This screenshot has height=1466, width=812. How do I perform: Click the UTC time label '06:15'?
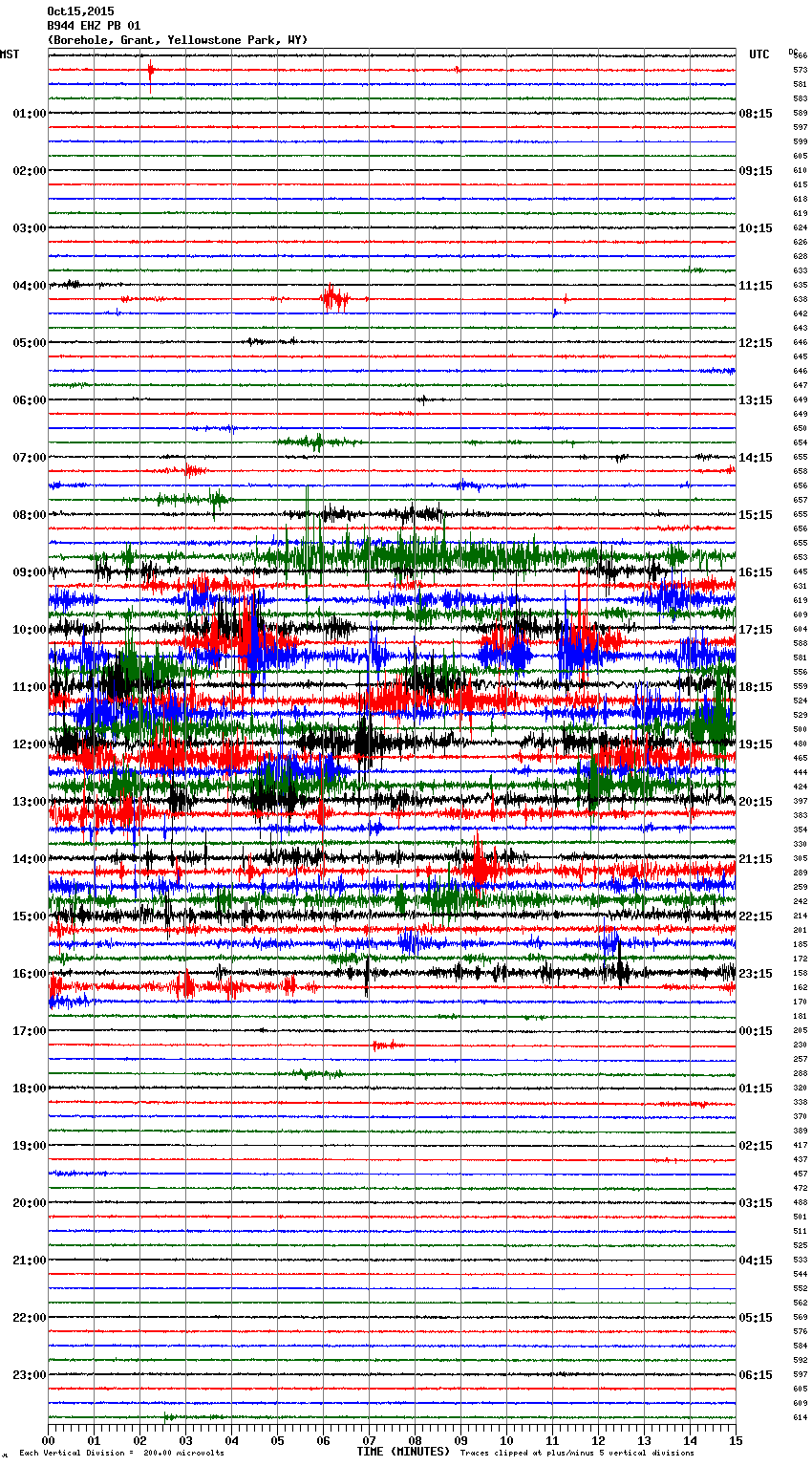click(x=756, y=1375)
